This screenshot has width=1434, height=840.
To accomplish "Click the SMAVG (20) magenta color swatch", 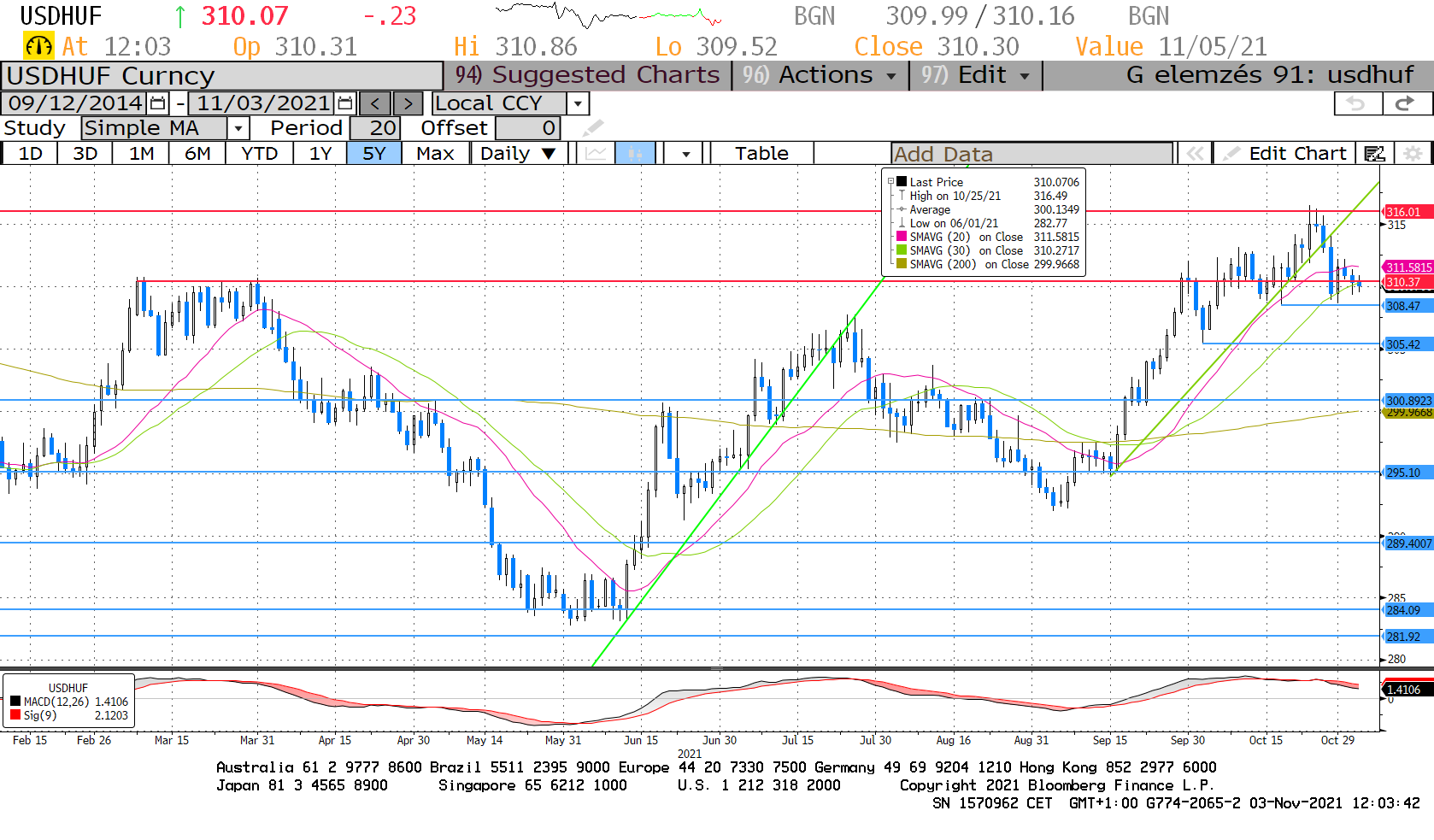I will 902,237.
